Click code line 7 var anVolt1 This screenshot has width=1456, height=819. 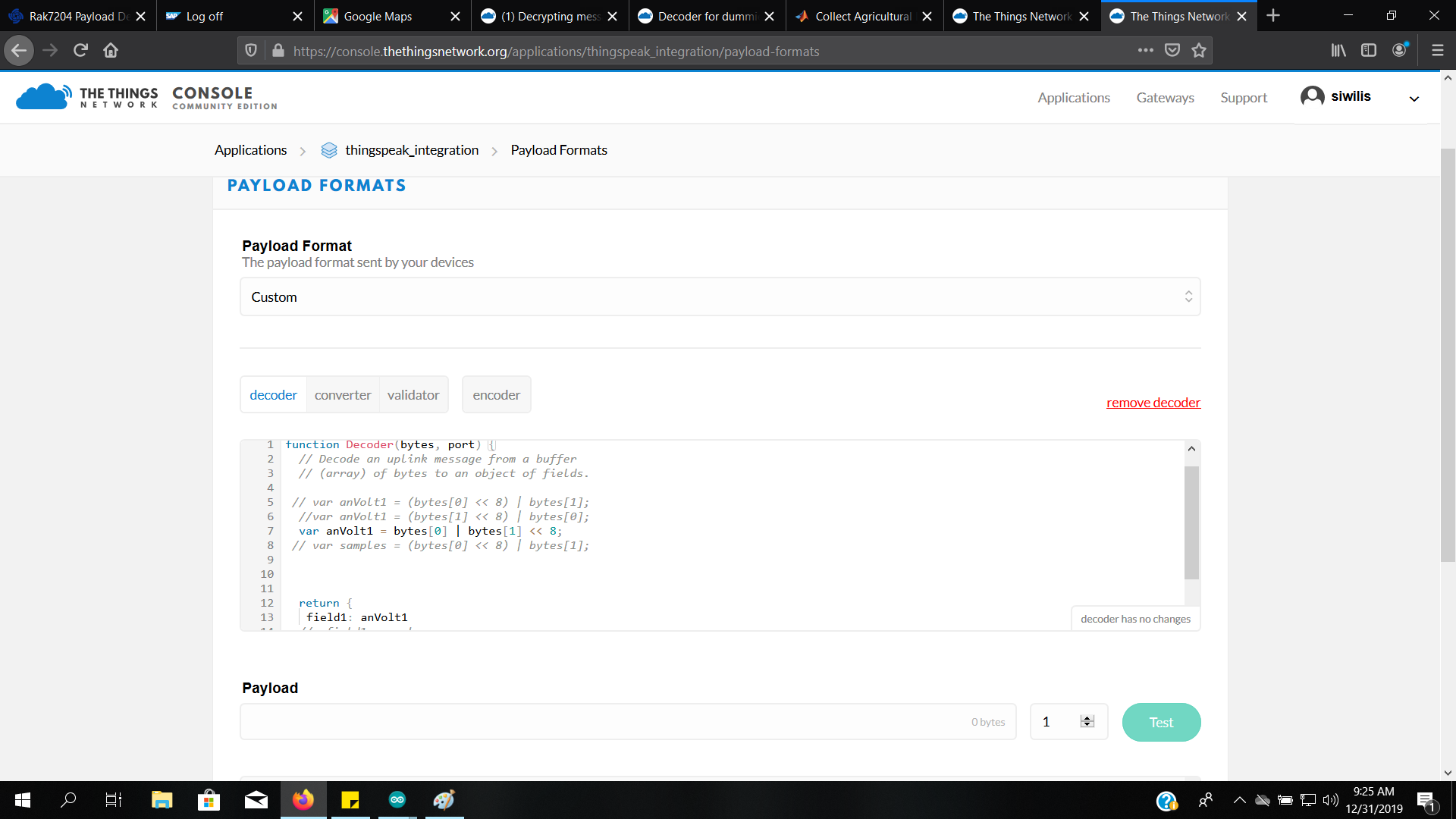click(431, 531)
